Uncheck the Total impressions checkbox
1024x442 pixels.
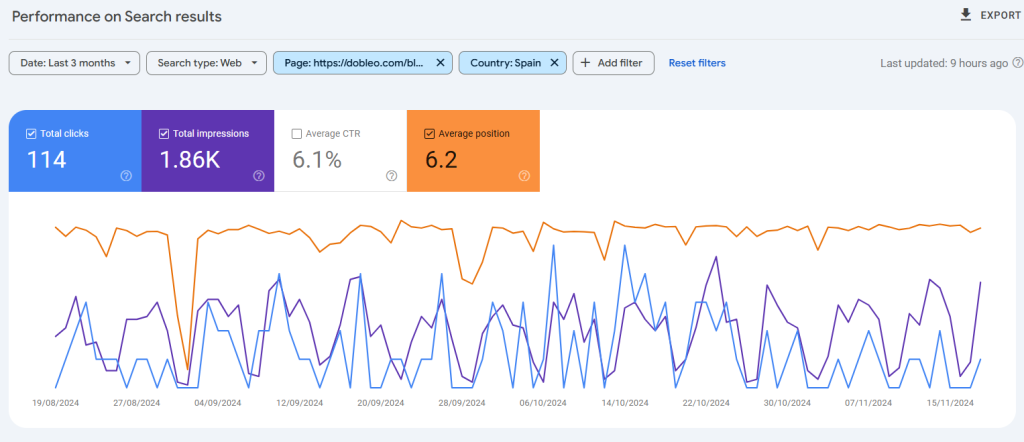pos(164,133)
